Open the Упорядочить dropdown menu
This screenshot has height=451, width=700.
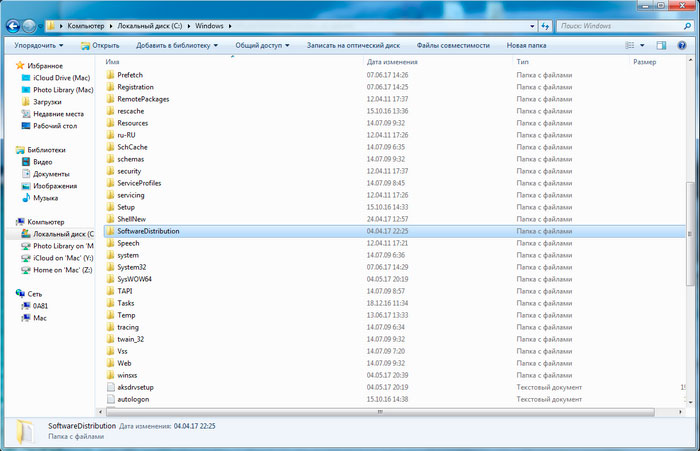point(39,45)
